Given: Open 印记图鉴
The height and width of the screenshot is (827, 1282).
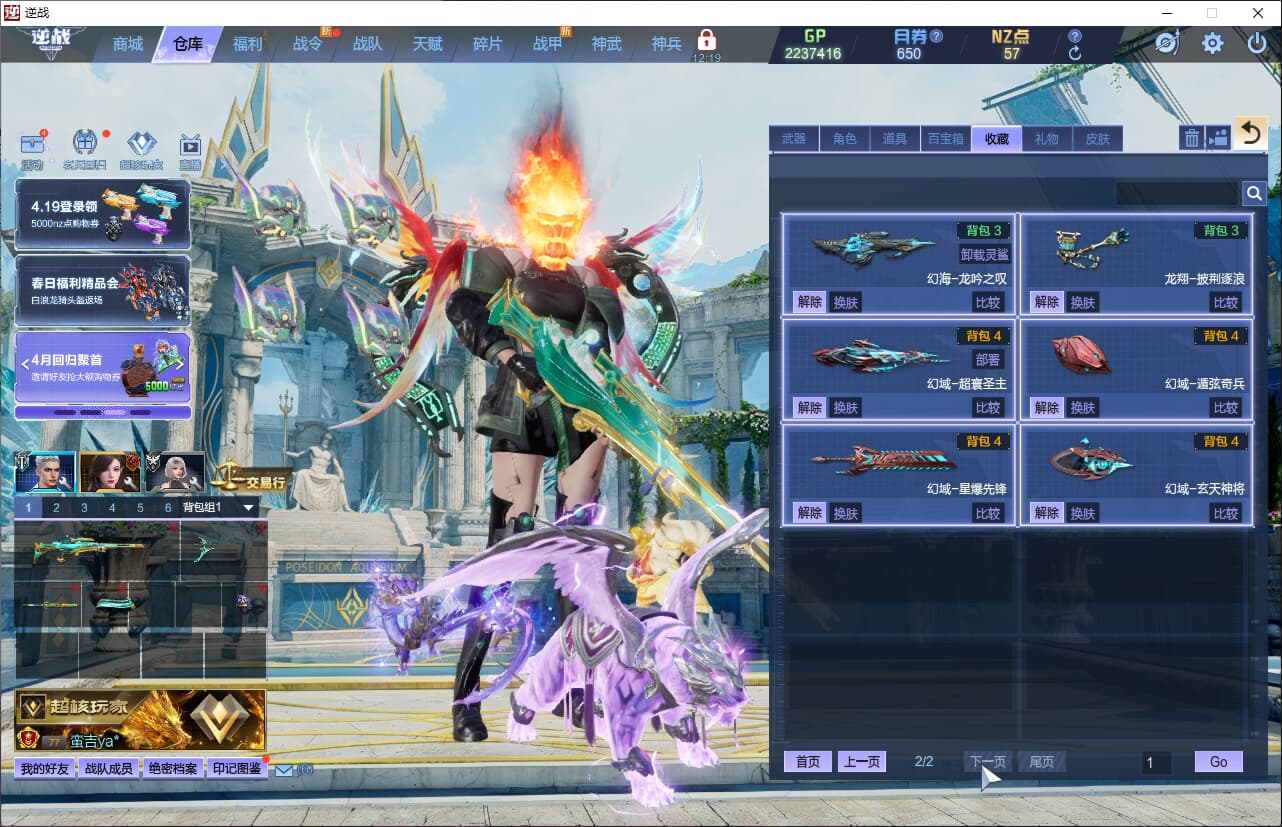Looking at the screenshot, I should pos(237,769).
